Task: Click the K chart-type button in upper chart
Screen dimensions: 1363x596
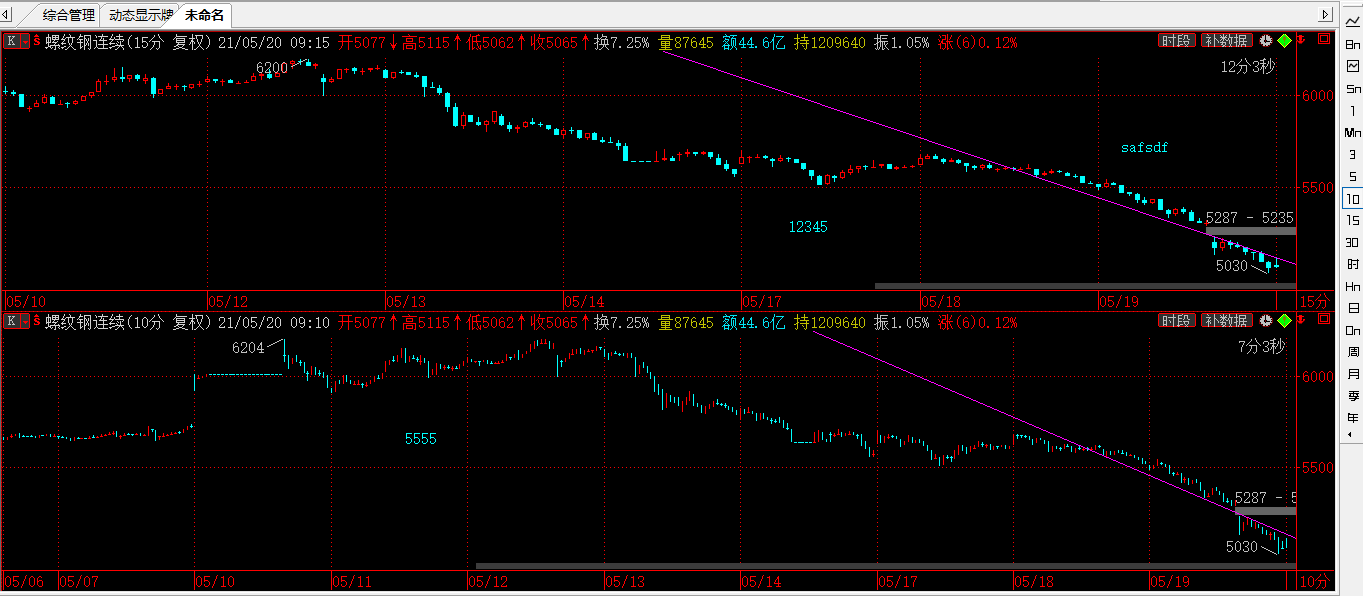Action: tap(12, 41)
